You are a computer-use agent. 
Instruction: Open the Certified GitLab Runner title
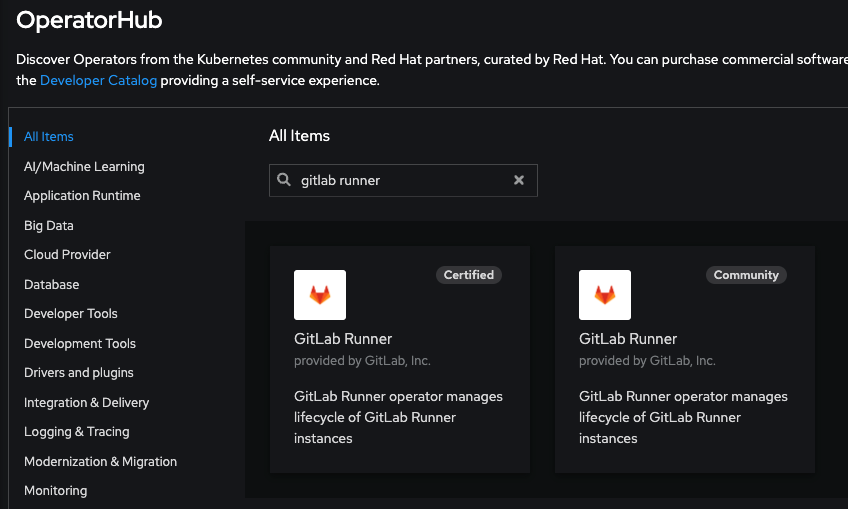(x=343, y=339)
